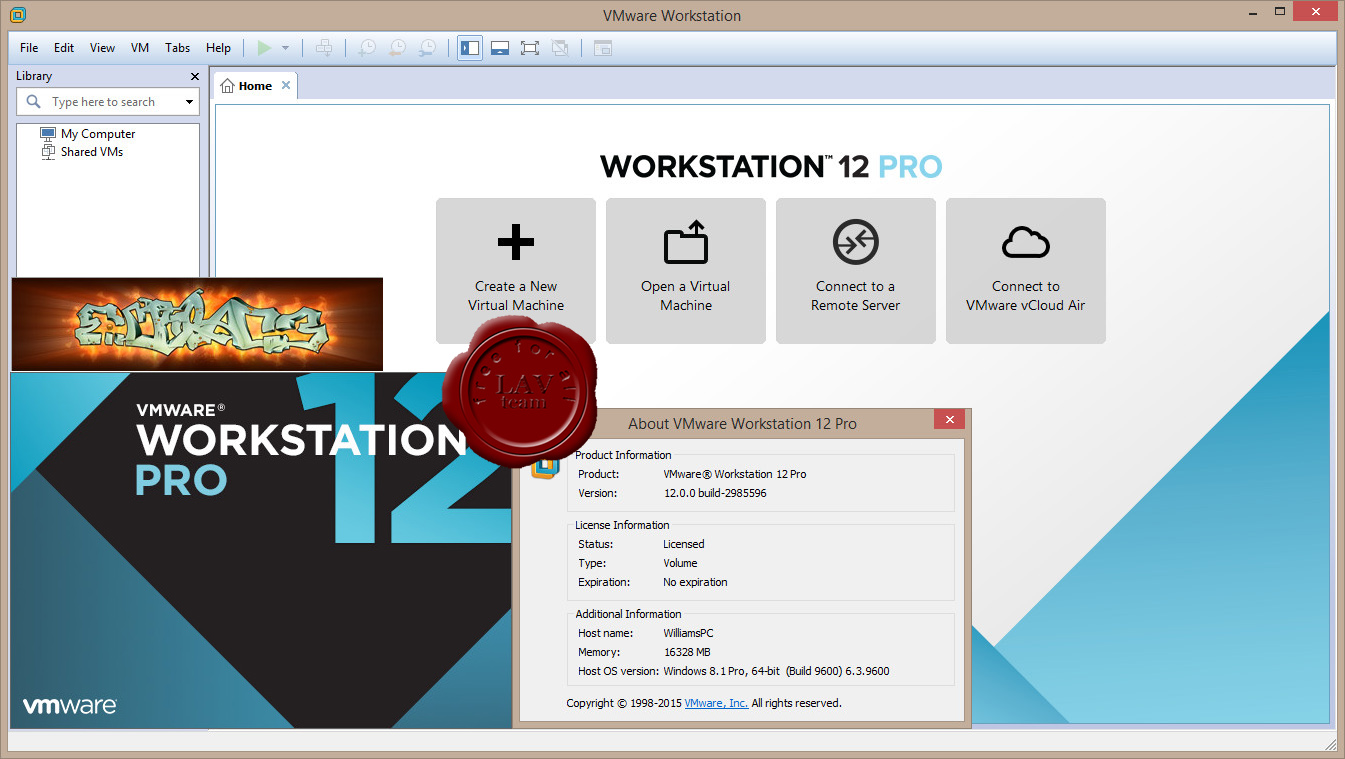Click the Shared VMs icon

[48, 152]
